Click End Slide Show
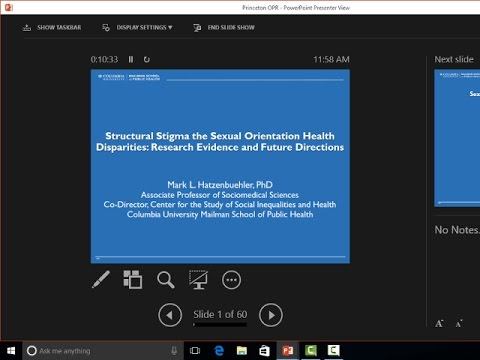 [224, 27]
